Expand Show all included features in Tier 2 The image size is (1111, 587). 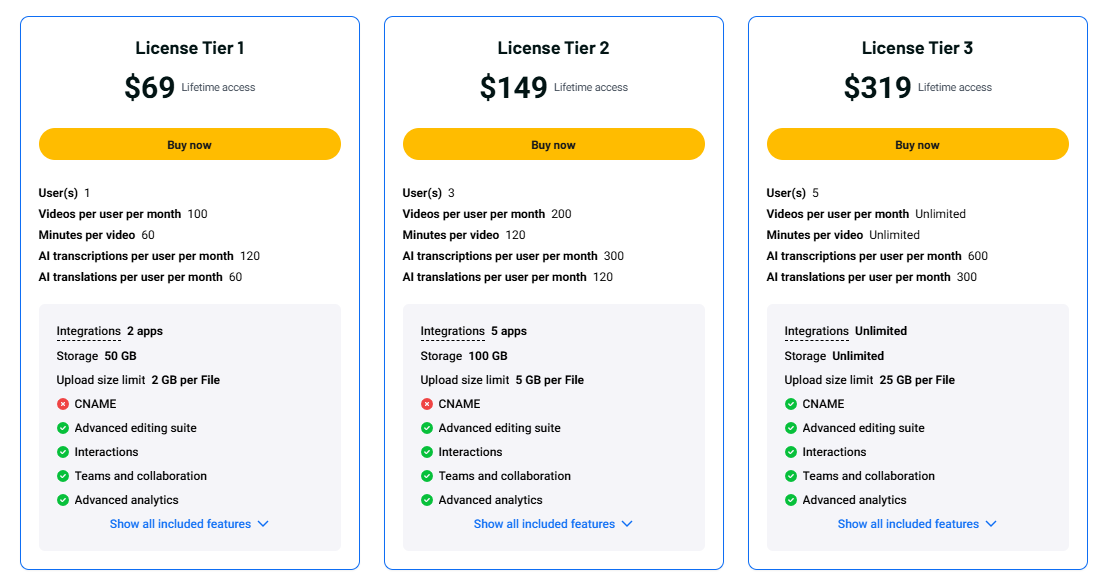553,524
